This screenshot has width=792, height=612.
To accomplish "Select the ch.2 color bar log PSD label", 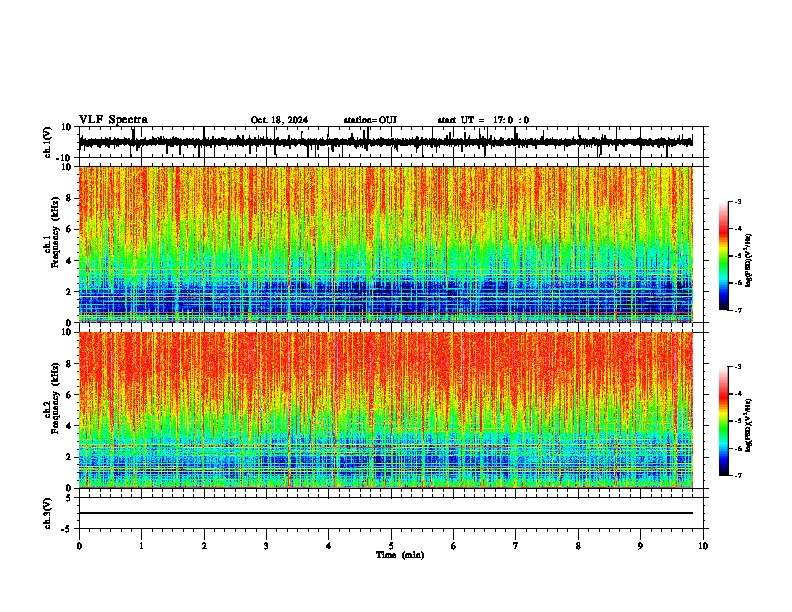I will [x=748, y=425].
